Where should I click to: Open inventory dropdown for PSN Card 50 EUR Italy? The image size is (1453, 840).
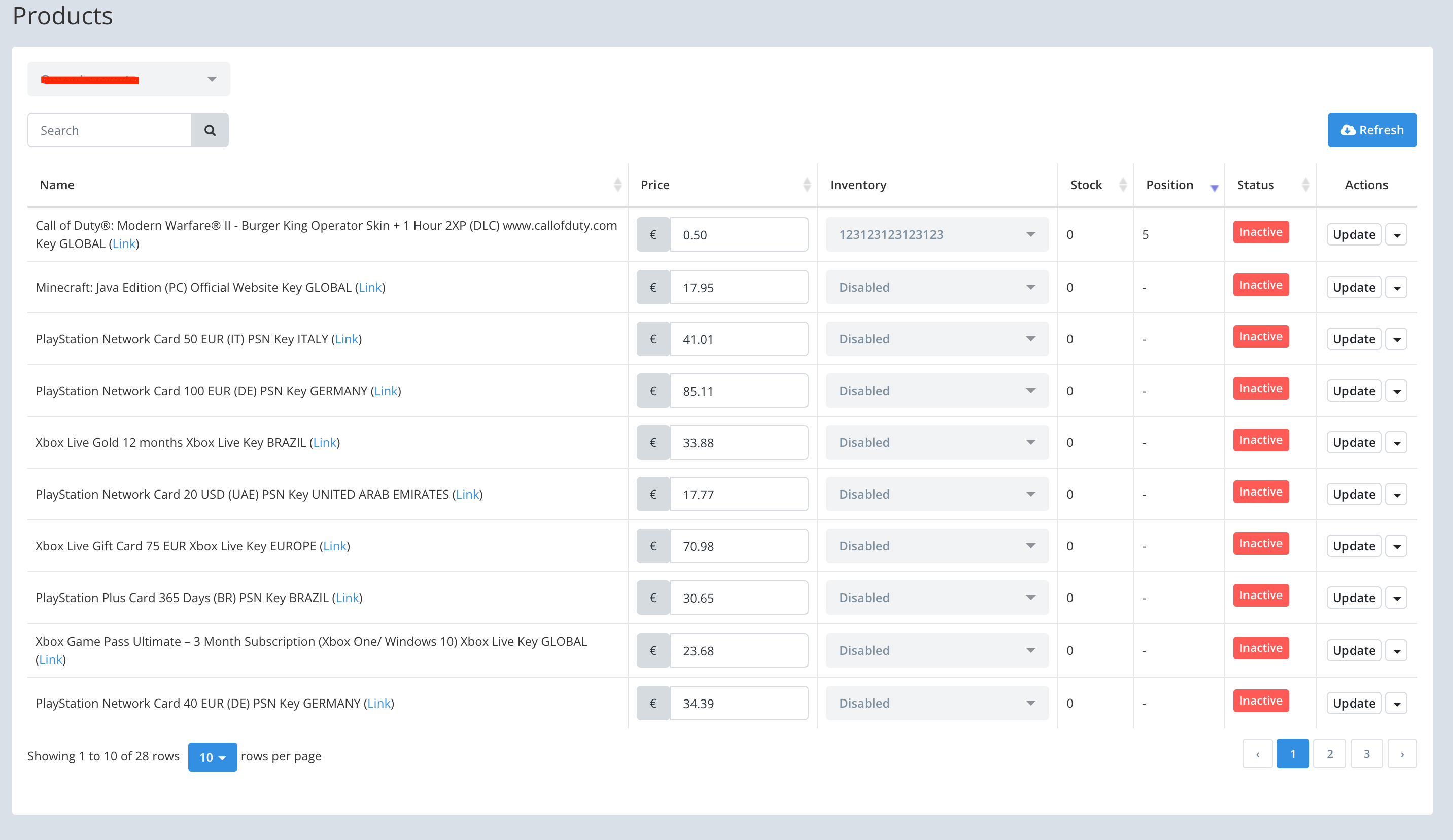[x=937, y=339]
